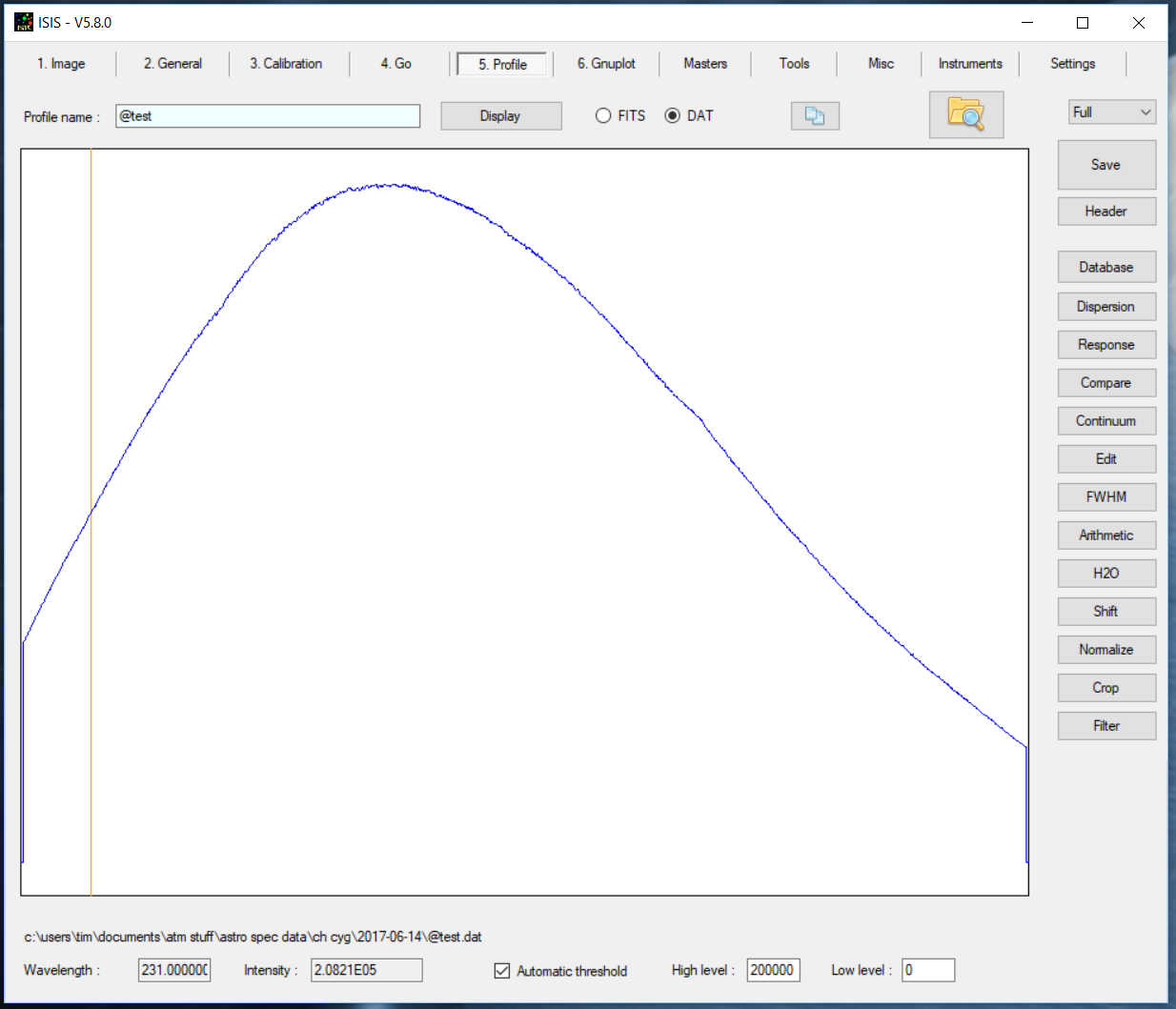Click the FWHM button
Viewport: 1176px width, 1009px height.
tap(1106, 497)
